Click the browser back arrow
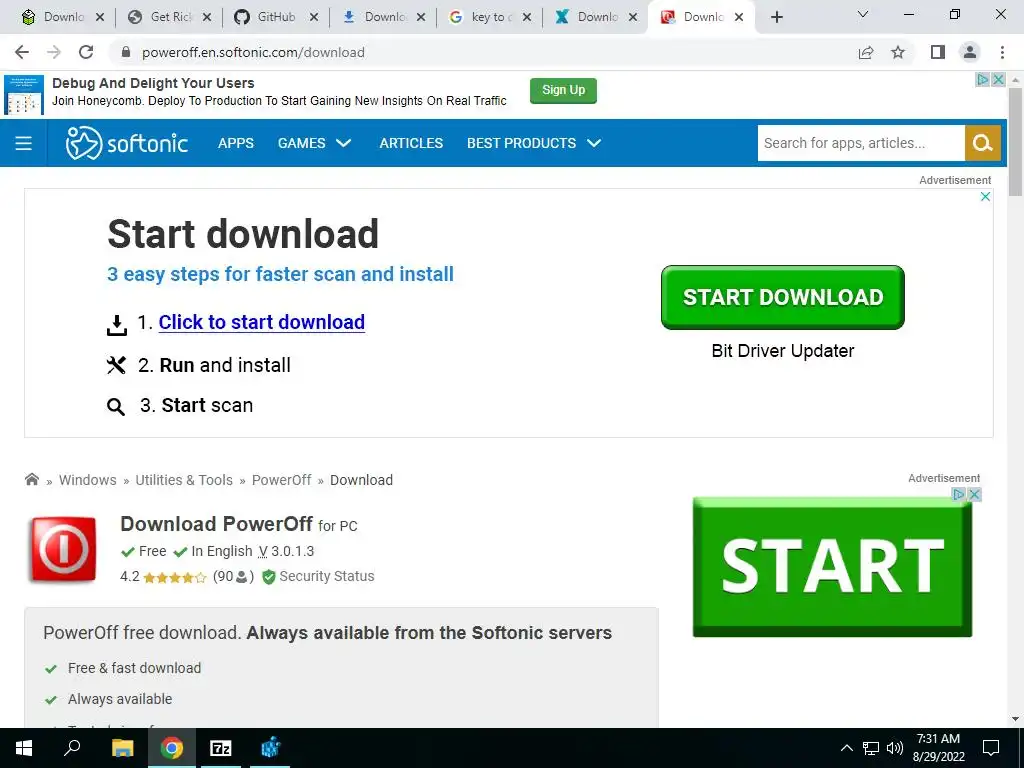The width and height of the screenshot is (1024, 768). coord(22,52)
